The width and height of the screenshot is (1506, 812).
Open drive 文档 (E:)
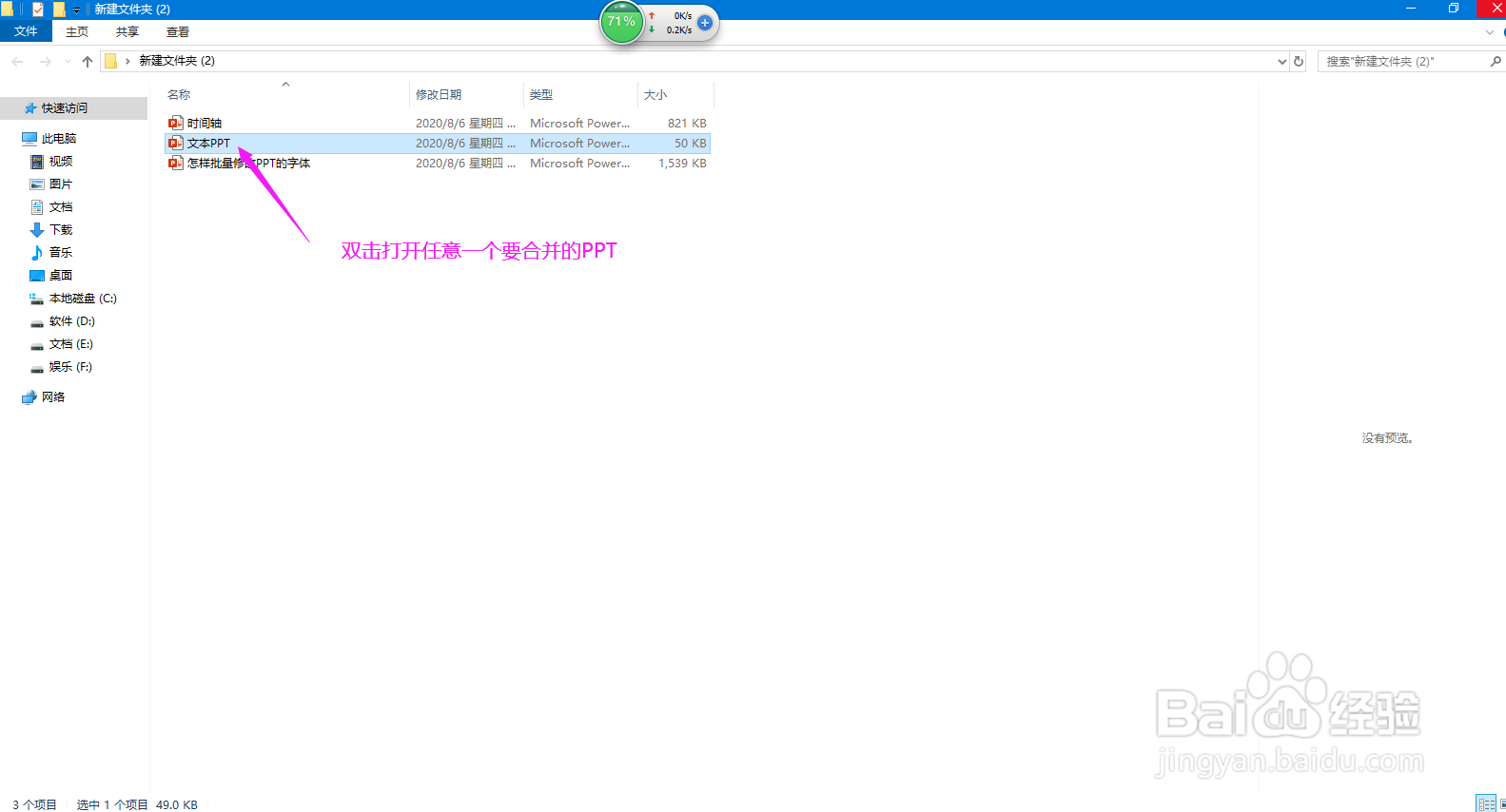(71, 344)
